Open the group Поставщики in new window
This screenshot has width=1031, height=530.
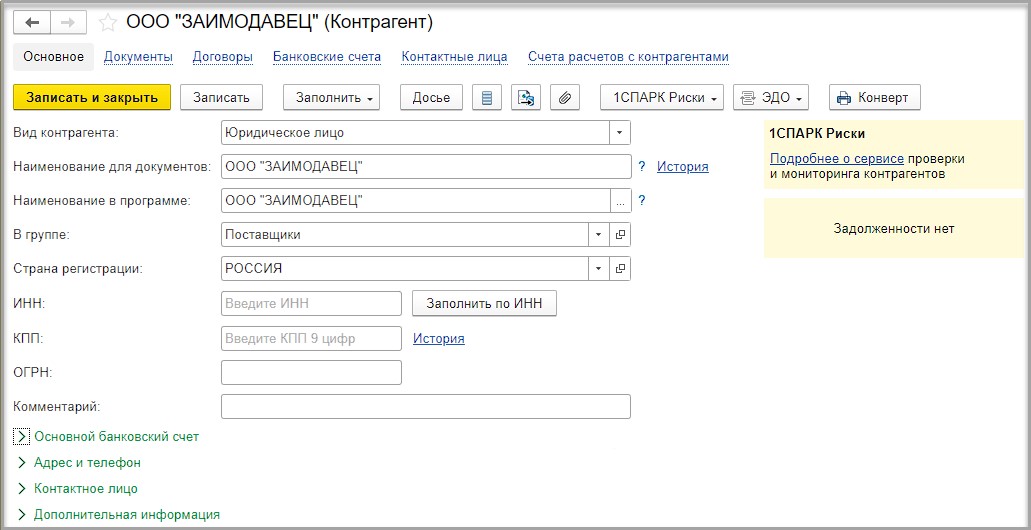click(x=620, y=234)
